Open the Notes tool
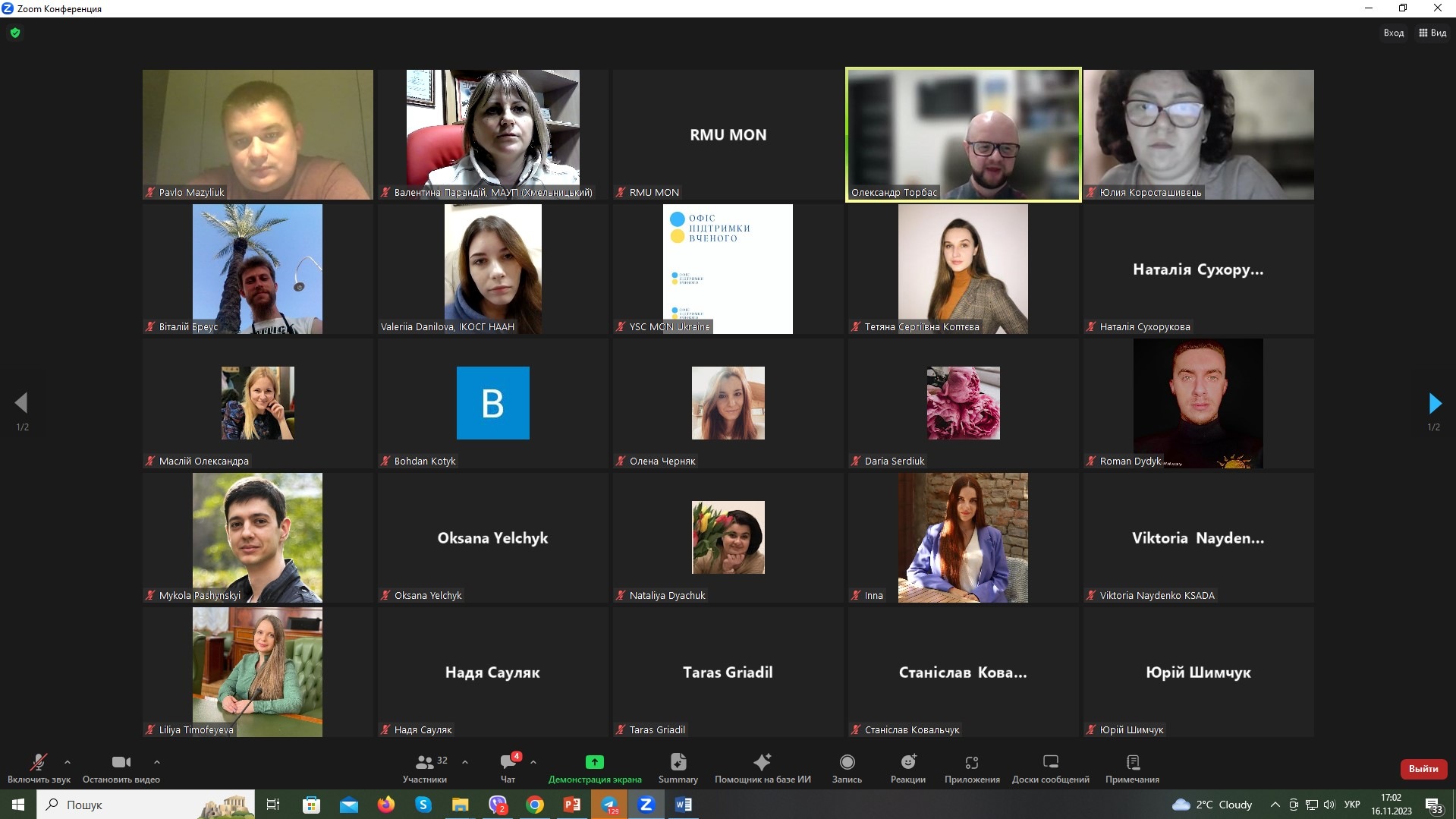This screenshot has height=819, width=1456. (1132, 762)
